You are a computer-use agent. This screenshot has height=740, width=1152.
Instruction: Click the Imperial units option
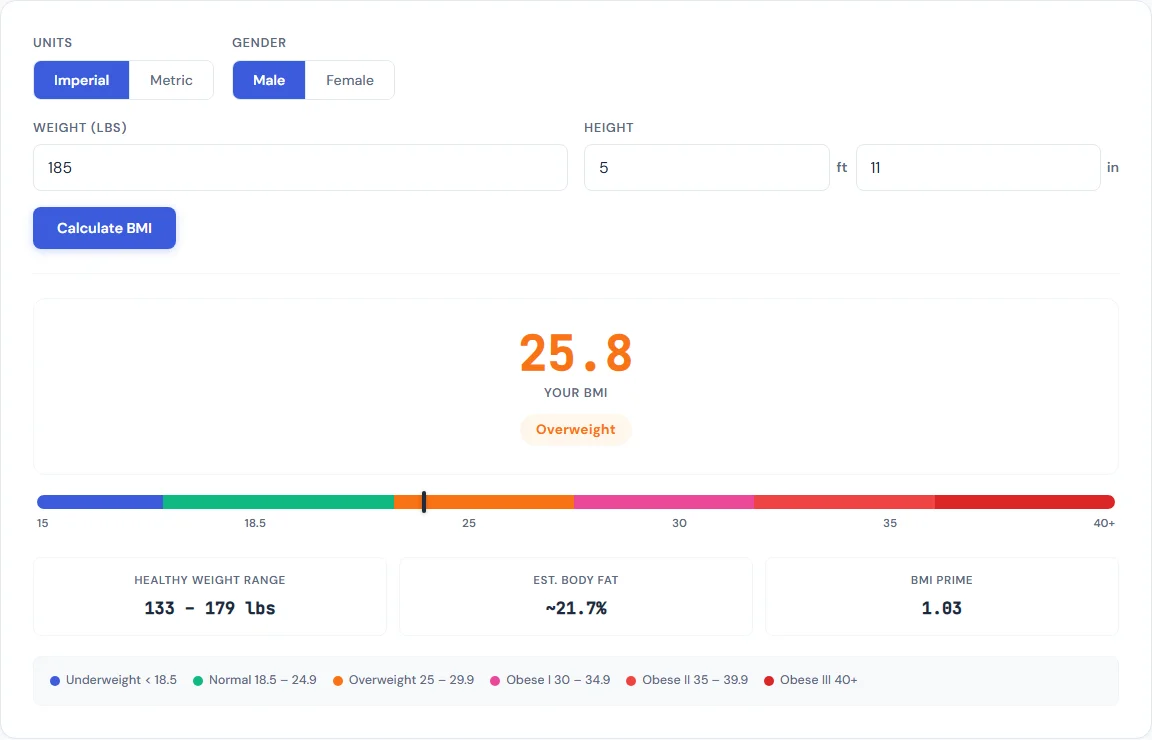coord(81,80)
